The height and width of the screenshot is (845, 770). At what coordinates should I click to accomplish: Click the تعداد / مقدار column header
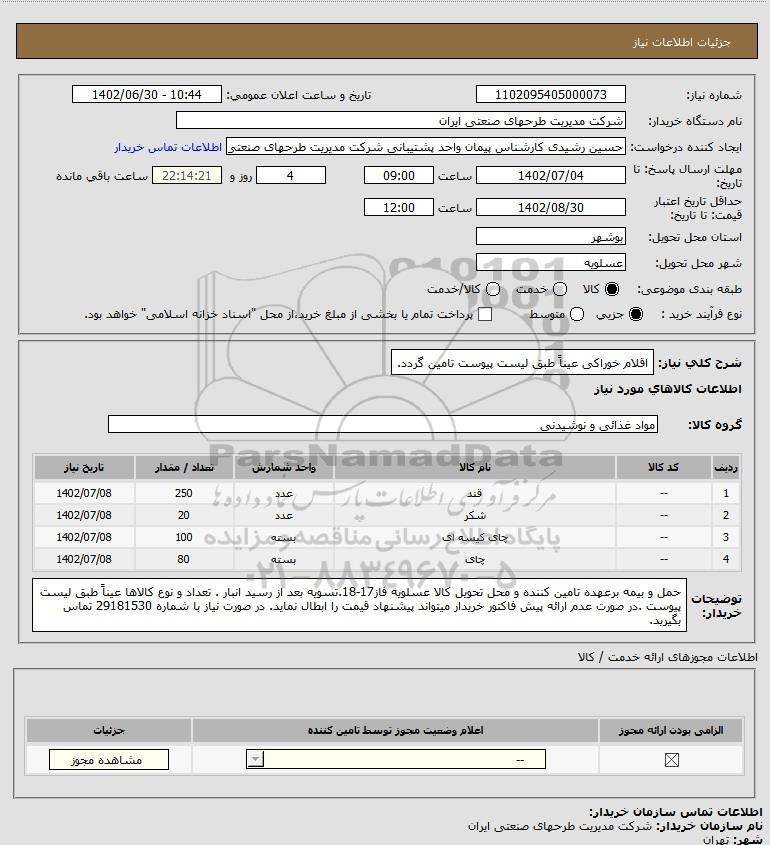point(184,468)
